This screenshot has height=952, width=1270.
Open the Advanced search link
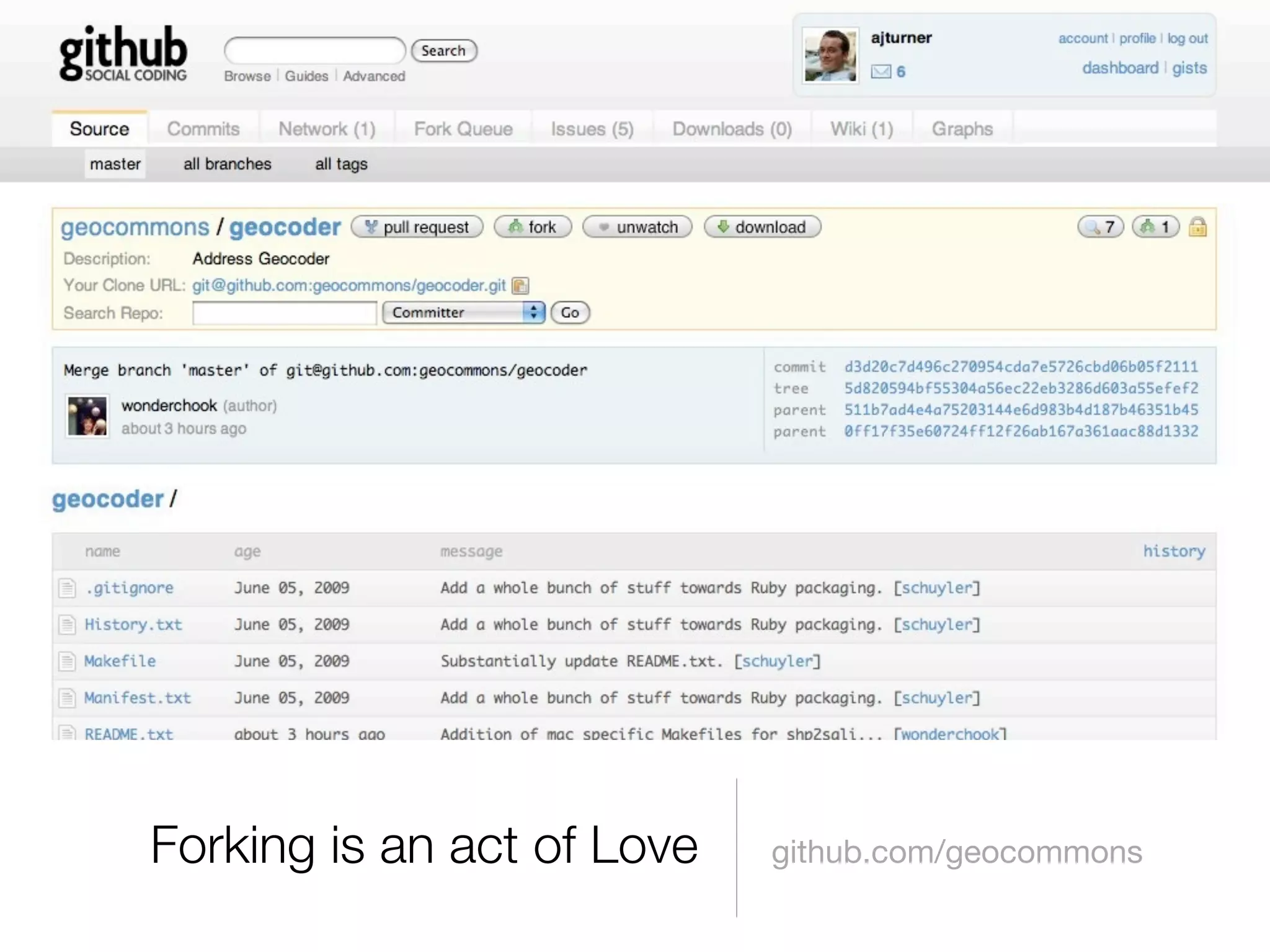[374, 76]
